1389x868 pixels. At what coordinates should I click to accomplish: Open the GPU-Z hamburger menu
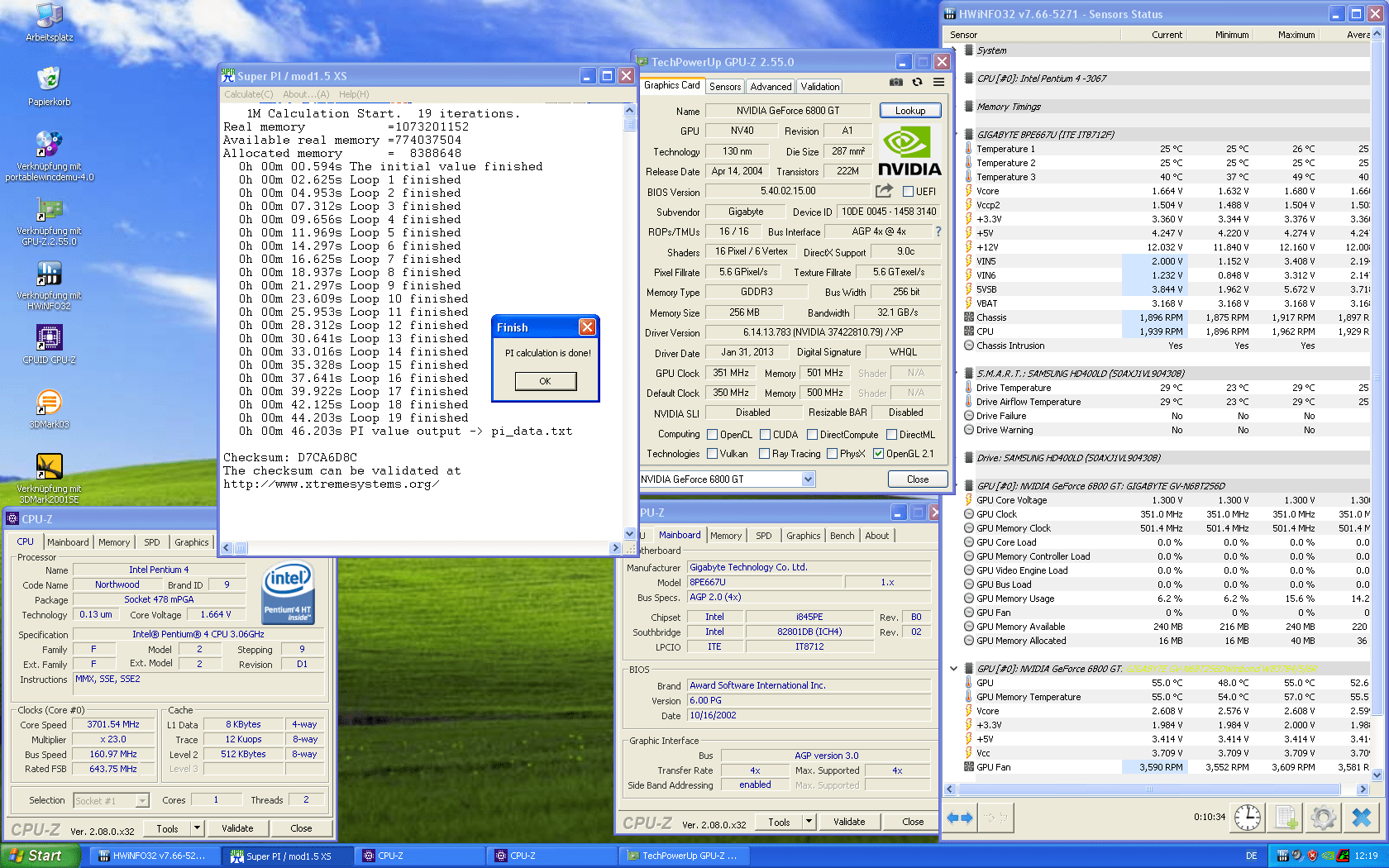coord(938,82)
